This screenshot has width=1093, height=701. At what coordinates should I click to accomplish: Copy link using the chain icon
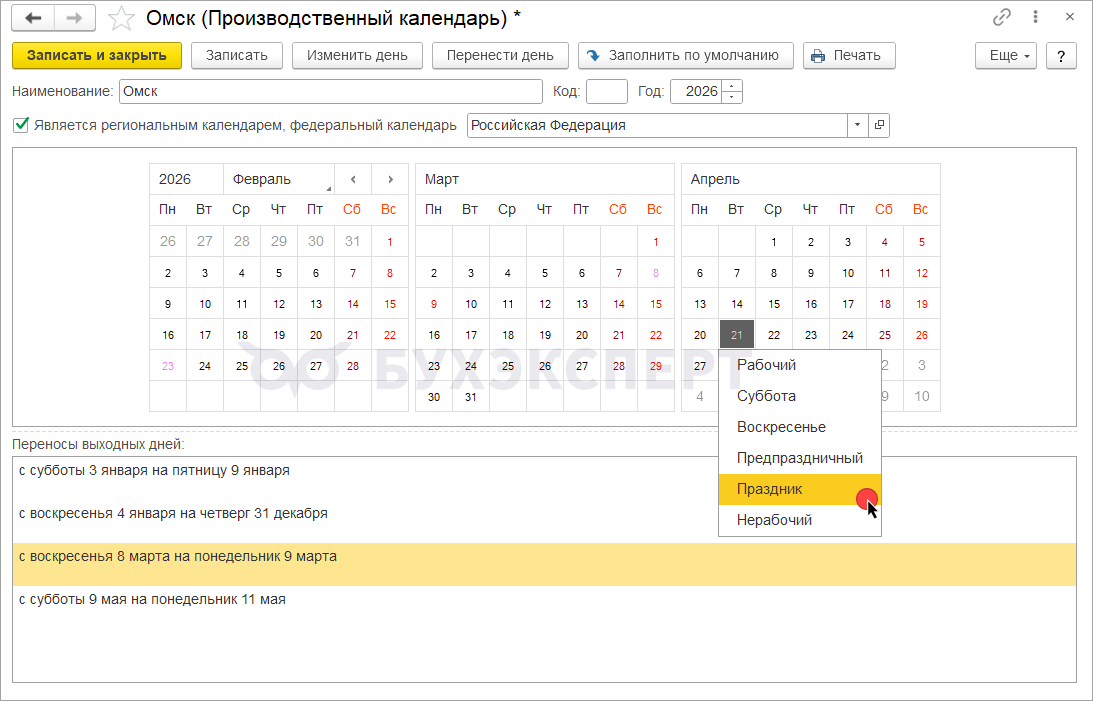(x=1001, y=18)
